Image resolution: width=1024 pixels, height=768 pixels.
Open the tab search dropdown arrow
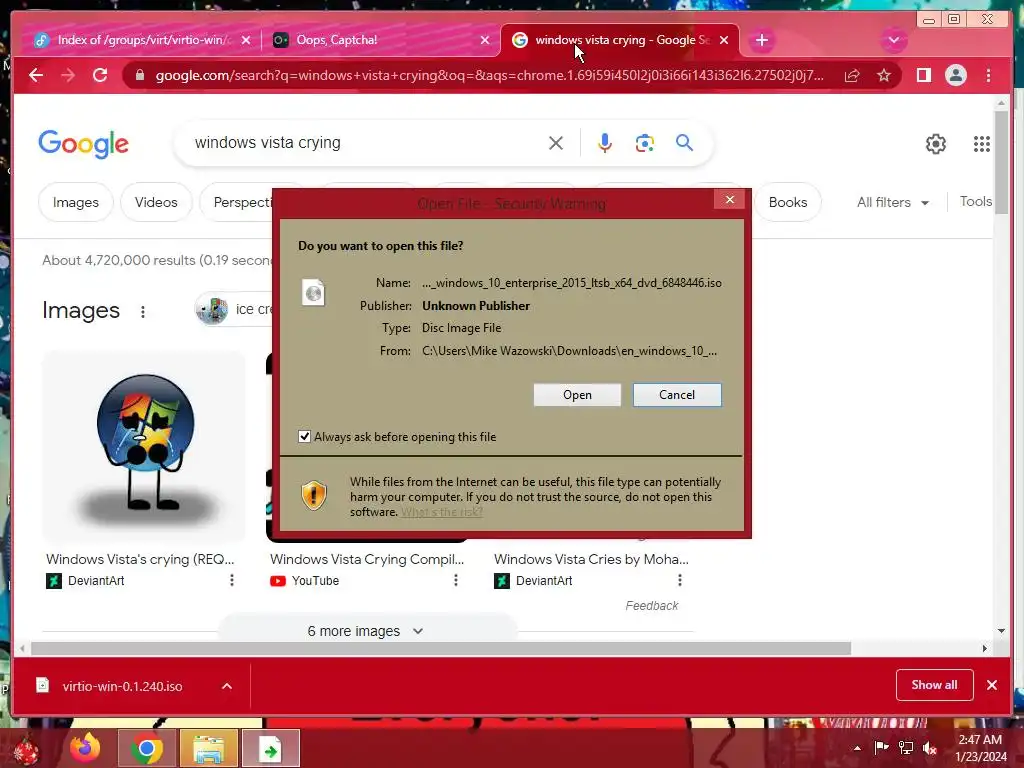tap(893, 40)
